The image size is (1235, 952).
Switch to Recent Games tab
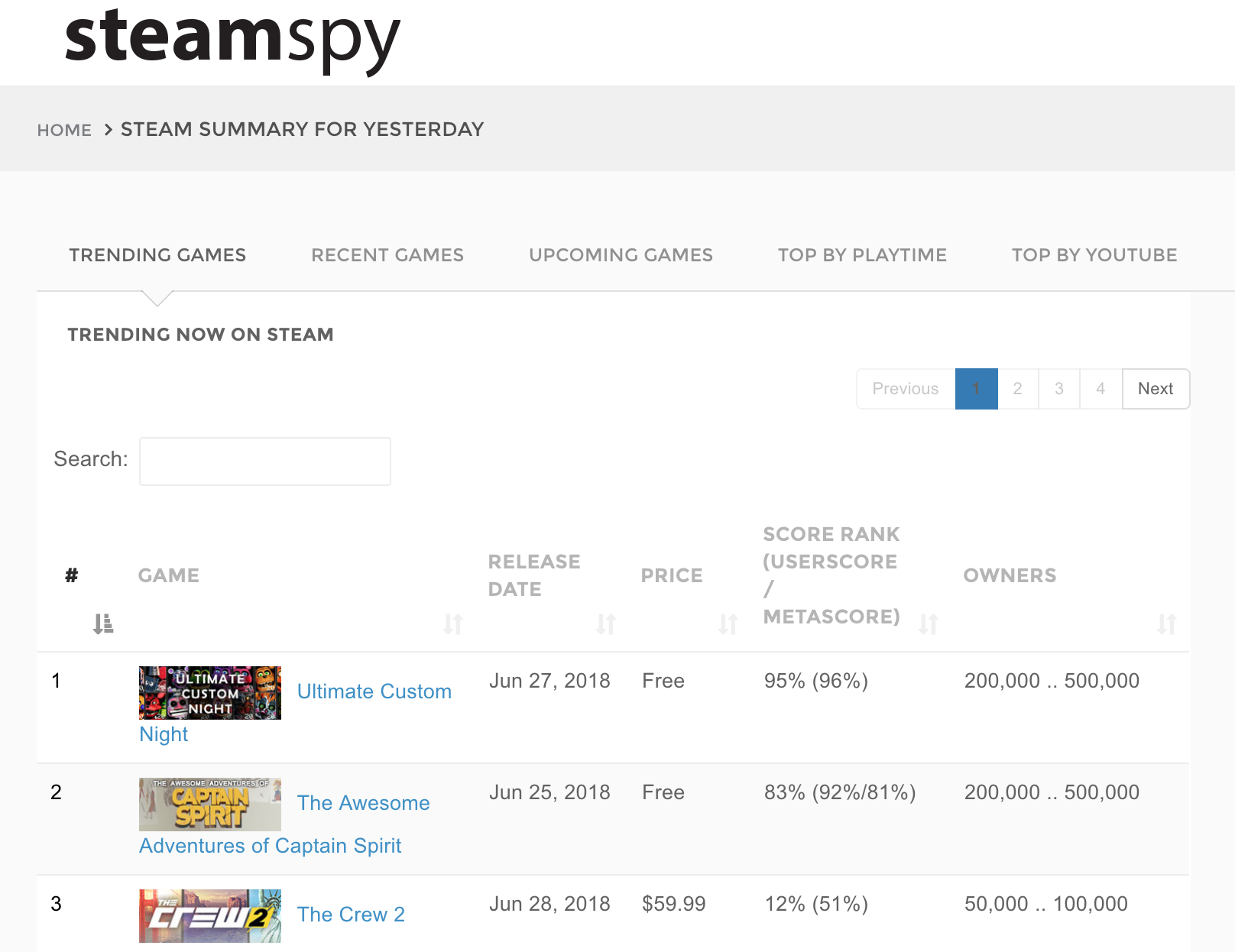point(387,255)
